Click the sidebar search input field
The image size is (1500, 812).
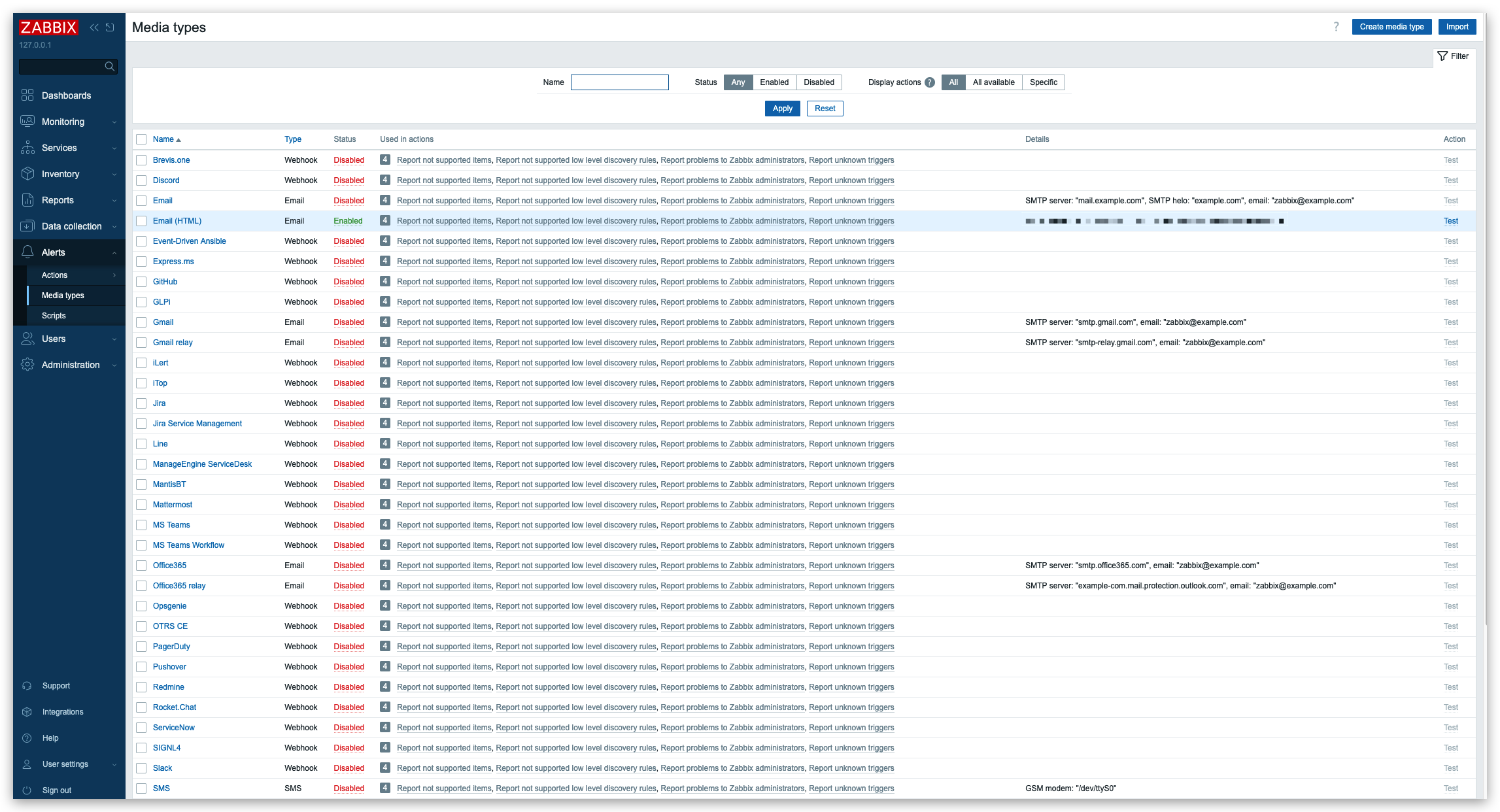(x=61, y=66)
